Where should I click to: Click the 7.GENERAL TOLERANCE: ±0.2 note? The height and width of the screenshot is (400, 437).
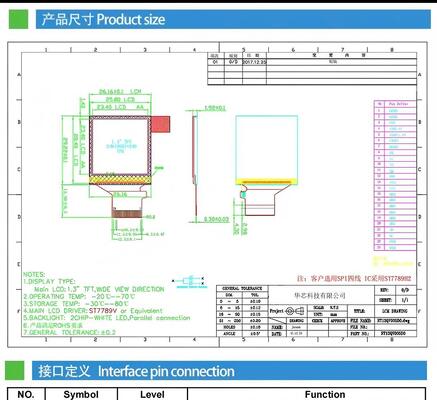coord(69,332)
